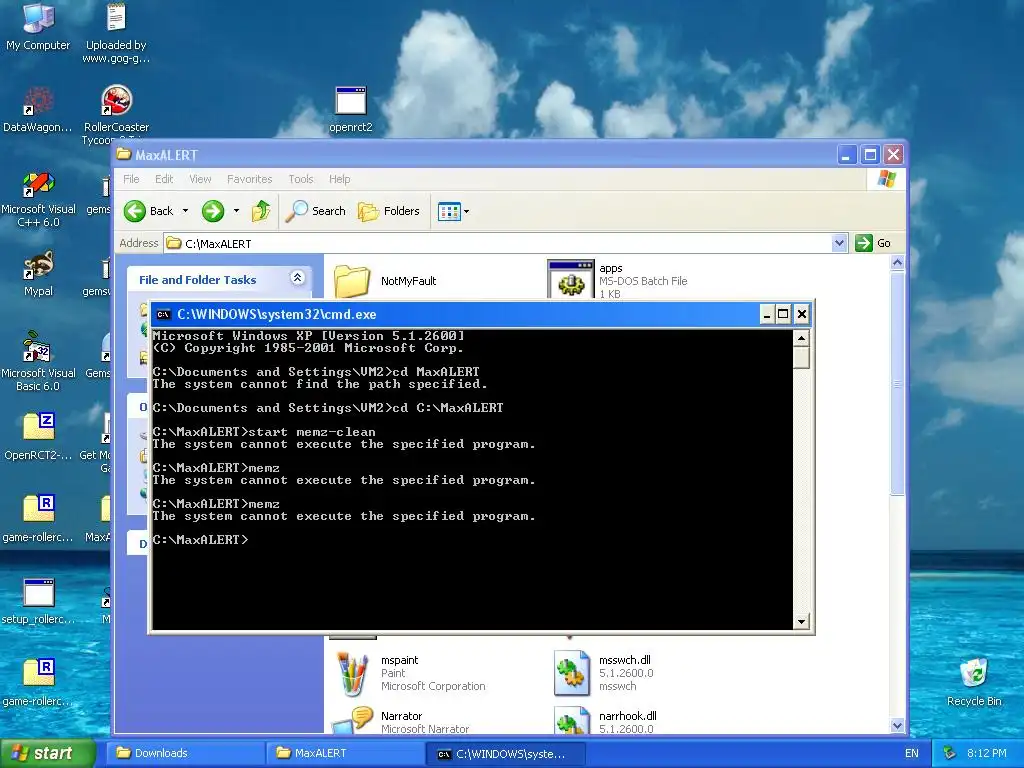
Task: Click the cmd.exe title bar system icon
Action: pos(163,315)
